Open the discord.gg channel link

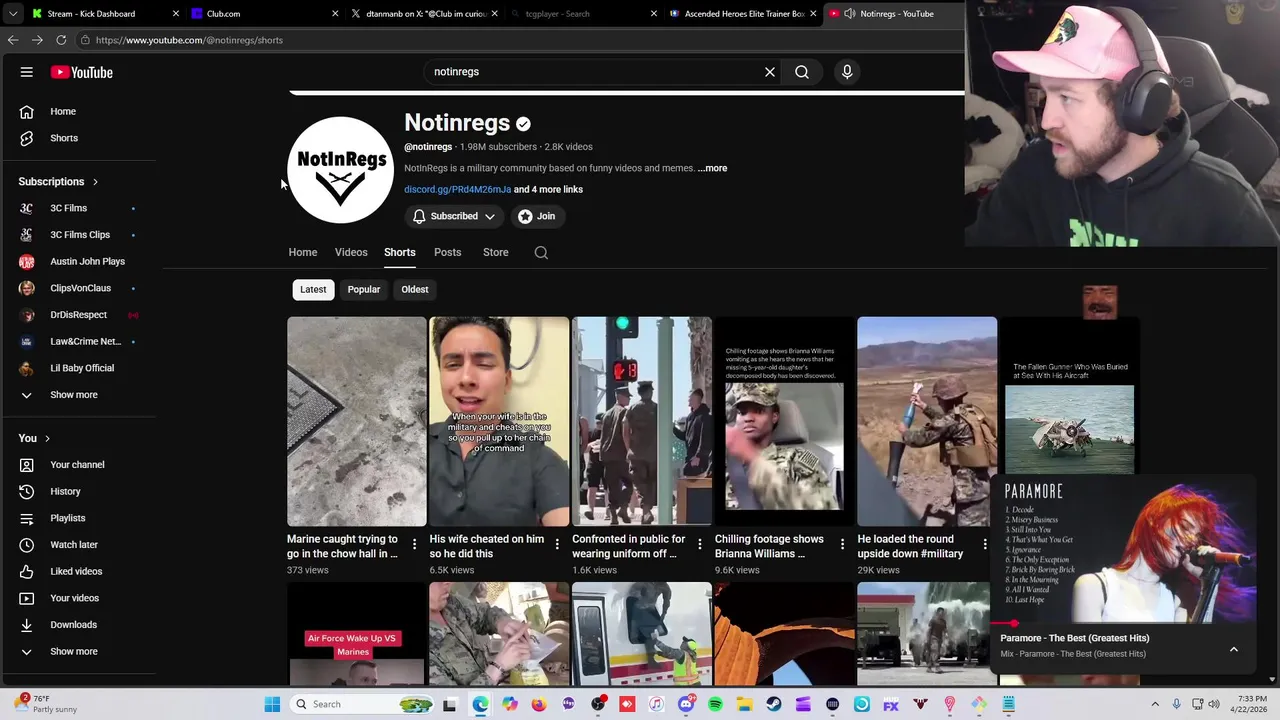[457, 190]
